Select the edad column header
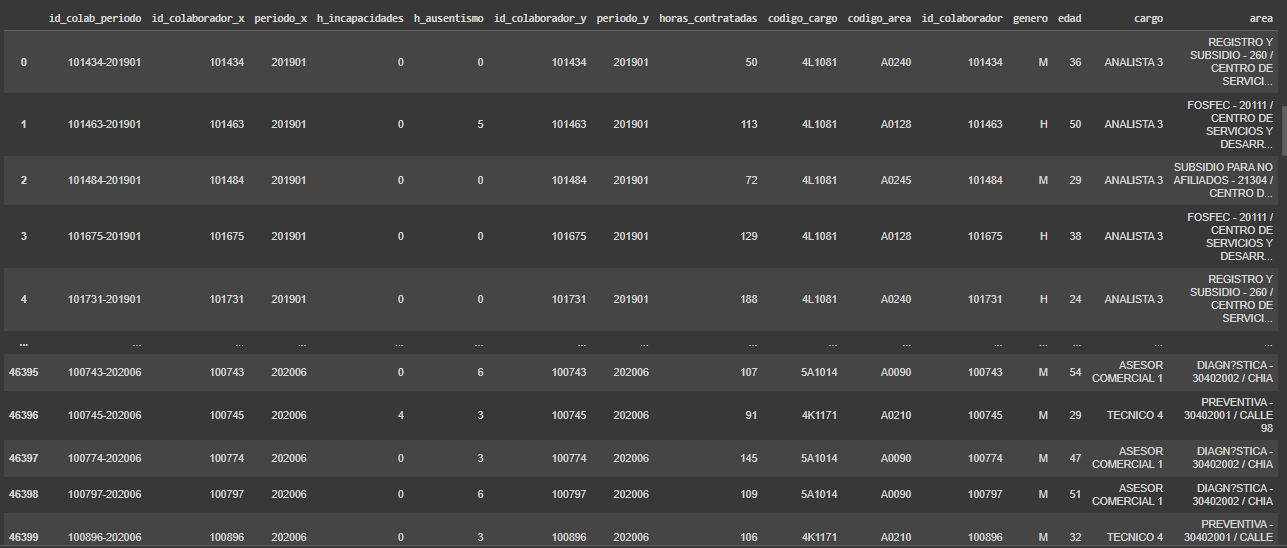 pos(1070,18)
